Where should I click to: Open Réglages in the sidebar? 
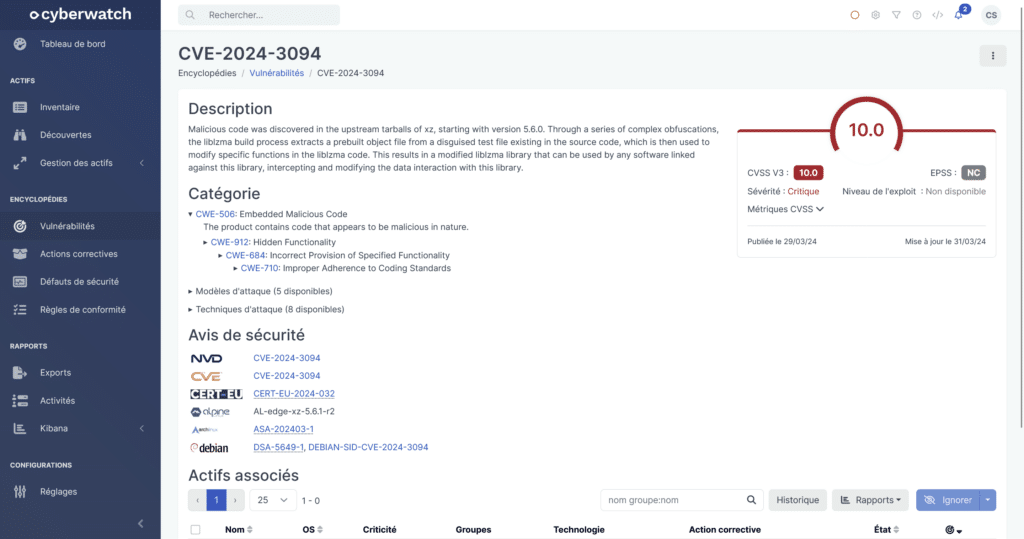click(58, 491)
